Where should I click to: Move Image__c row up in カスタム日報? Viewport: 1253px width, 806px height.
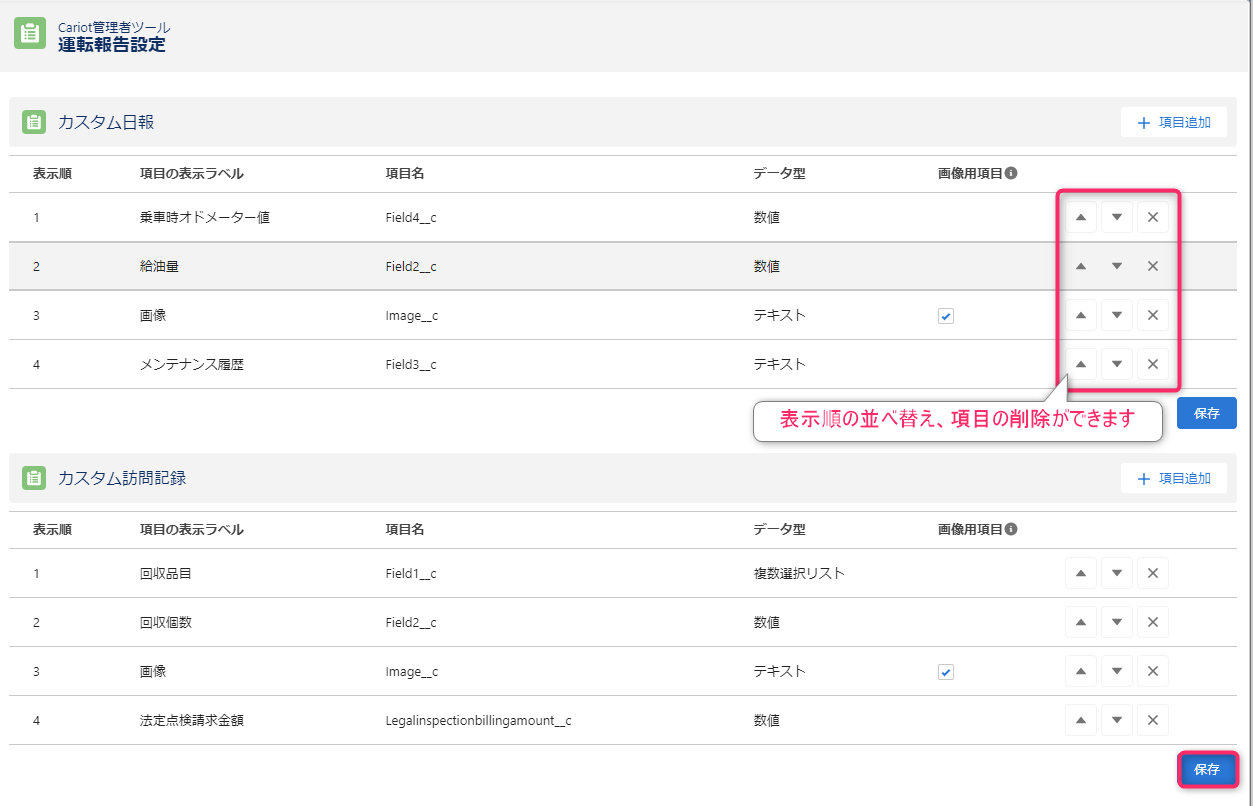pos(1080,315)
